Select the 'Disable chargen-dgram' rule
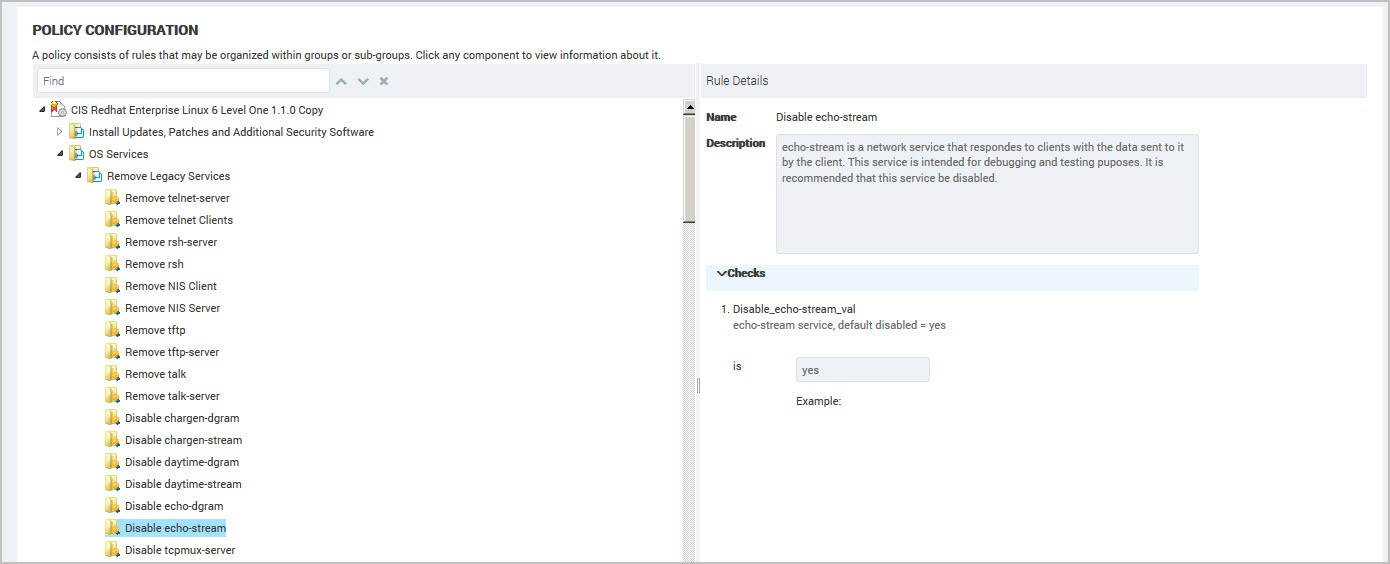Screen dimensions: 1390x564 click(x=182, y=418)
